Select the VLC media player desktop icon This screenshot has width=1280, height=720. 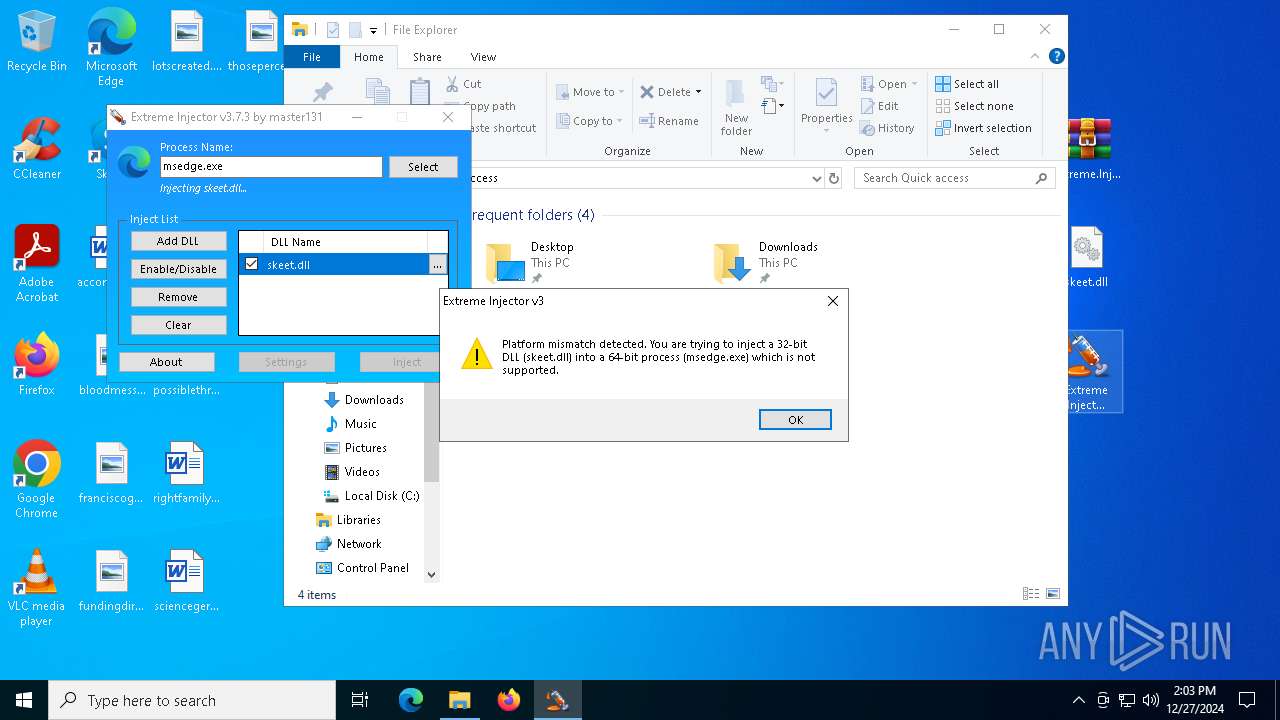[37, 588]
